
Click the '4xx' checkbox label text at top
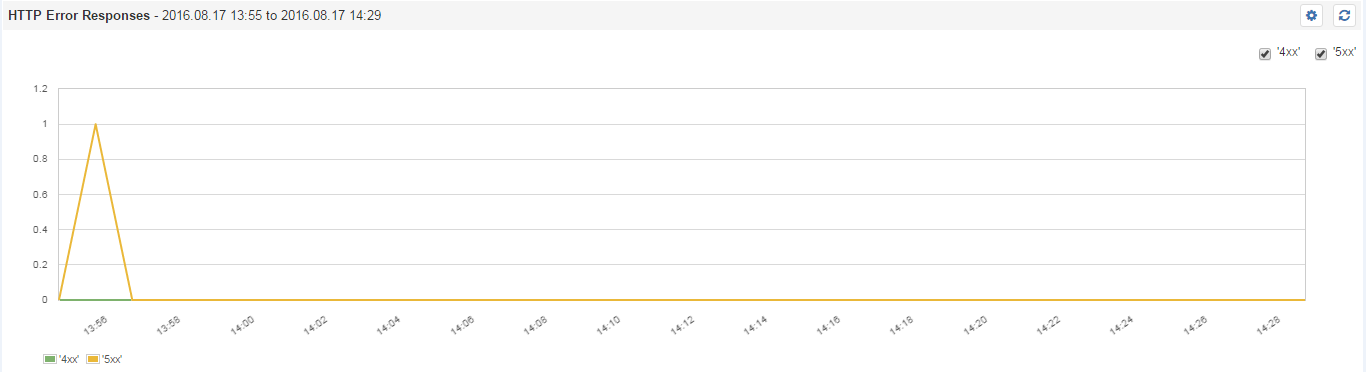(x=1288, y=53)
